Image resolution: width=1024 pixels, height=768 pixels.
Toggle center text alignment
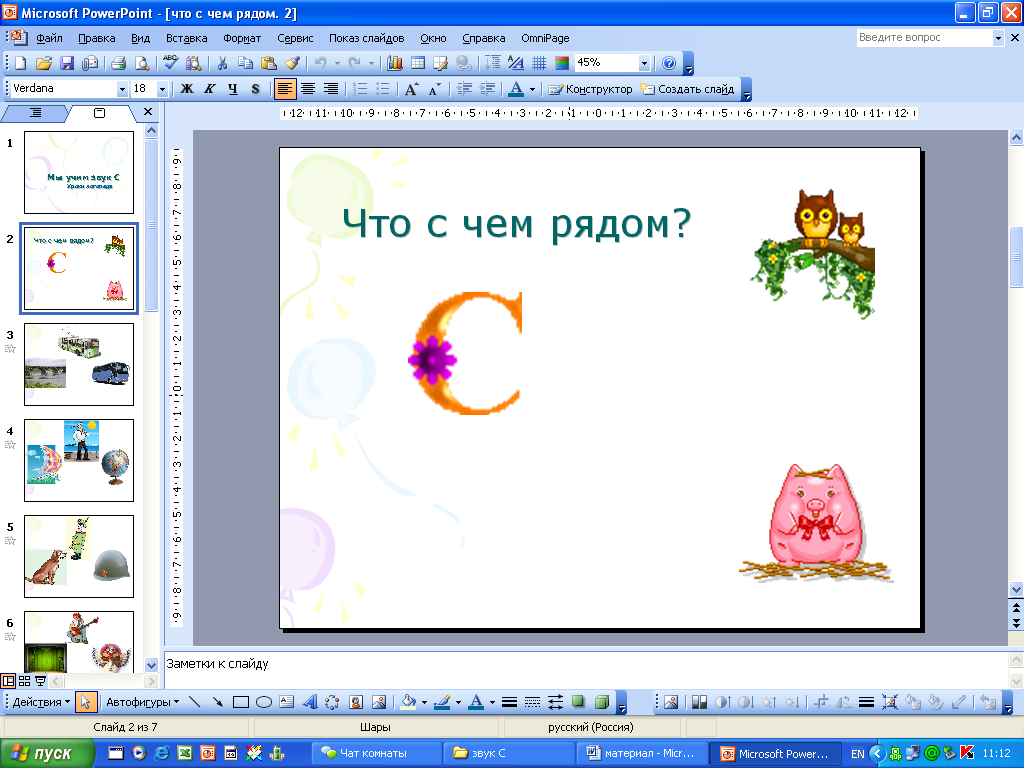pos(308,89)
